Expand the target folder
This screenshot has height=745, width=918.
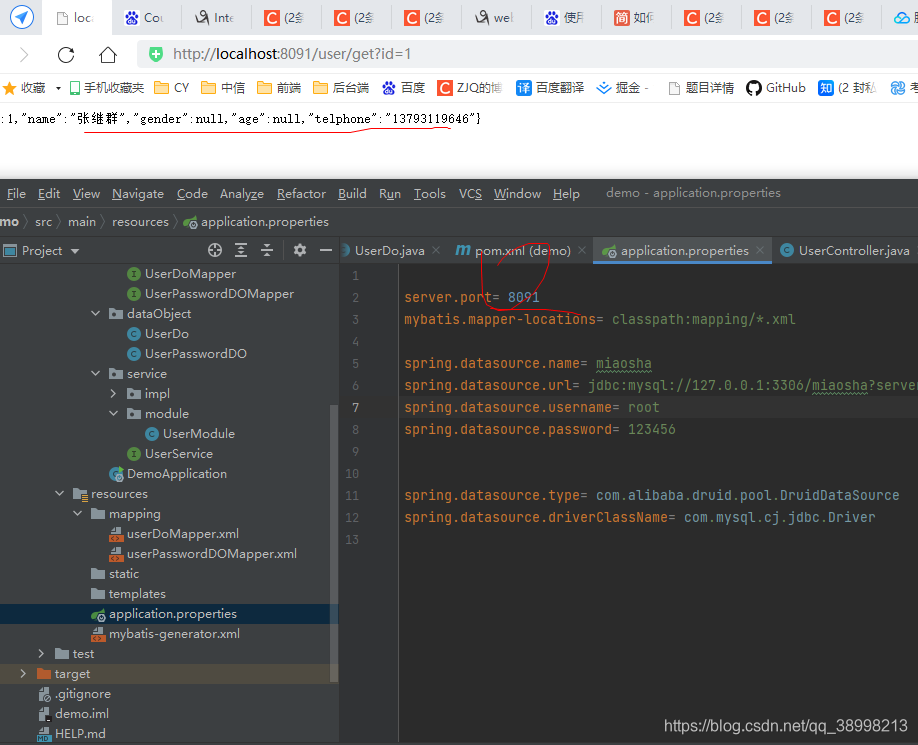(x=23, y=673)
